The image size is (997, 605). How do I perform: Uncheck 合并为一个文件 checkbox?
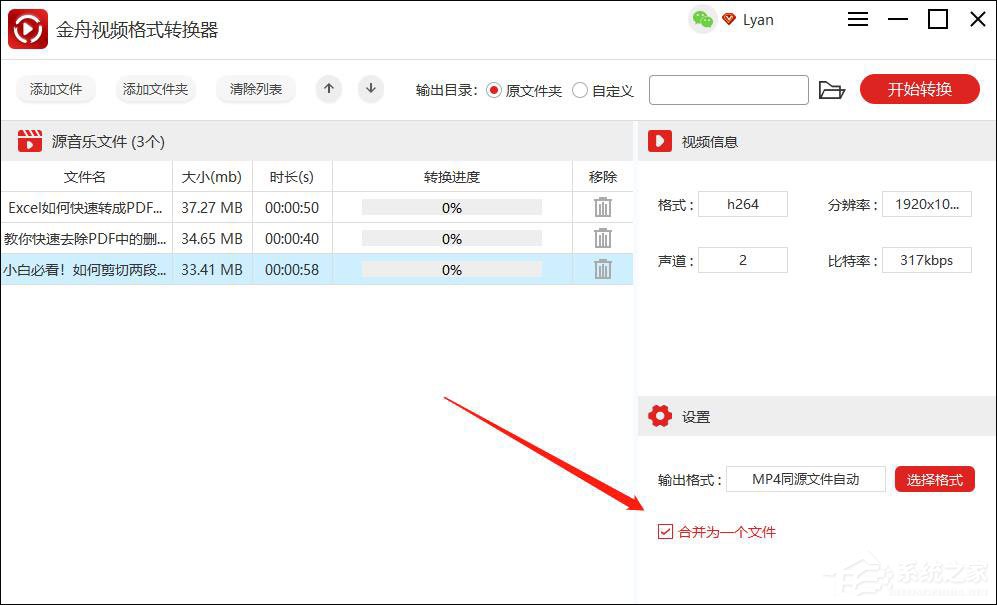coord(665,531)
